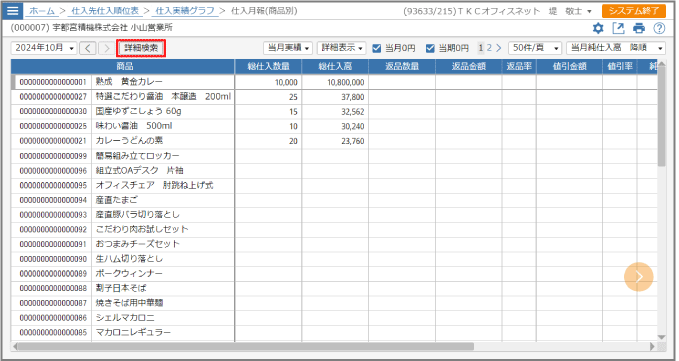Go to previous month arrow button

[x=88, y=48]
